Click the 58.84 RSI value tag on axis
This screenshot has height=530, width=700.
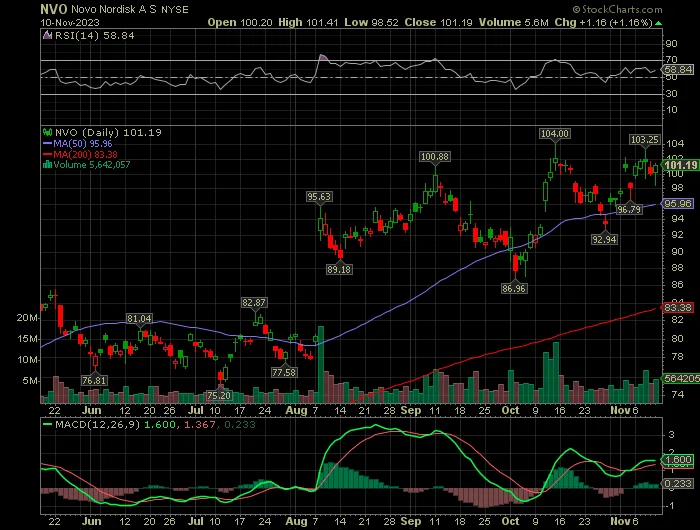point(677,69)
